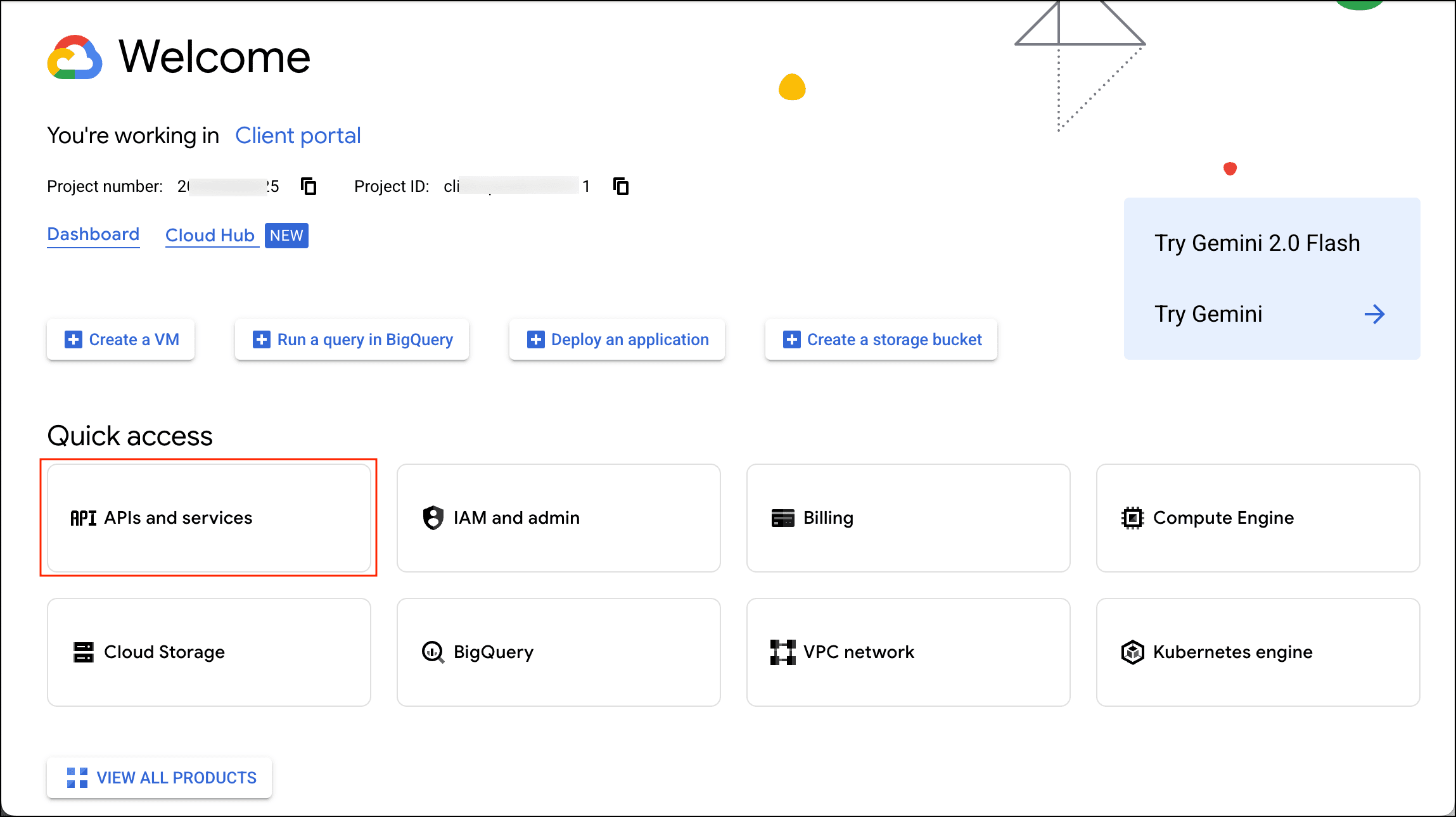Viewport: 1456px width, 817px height.
Task: Click the Billing card icon
Action: point(782,518)
